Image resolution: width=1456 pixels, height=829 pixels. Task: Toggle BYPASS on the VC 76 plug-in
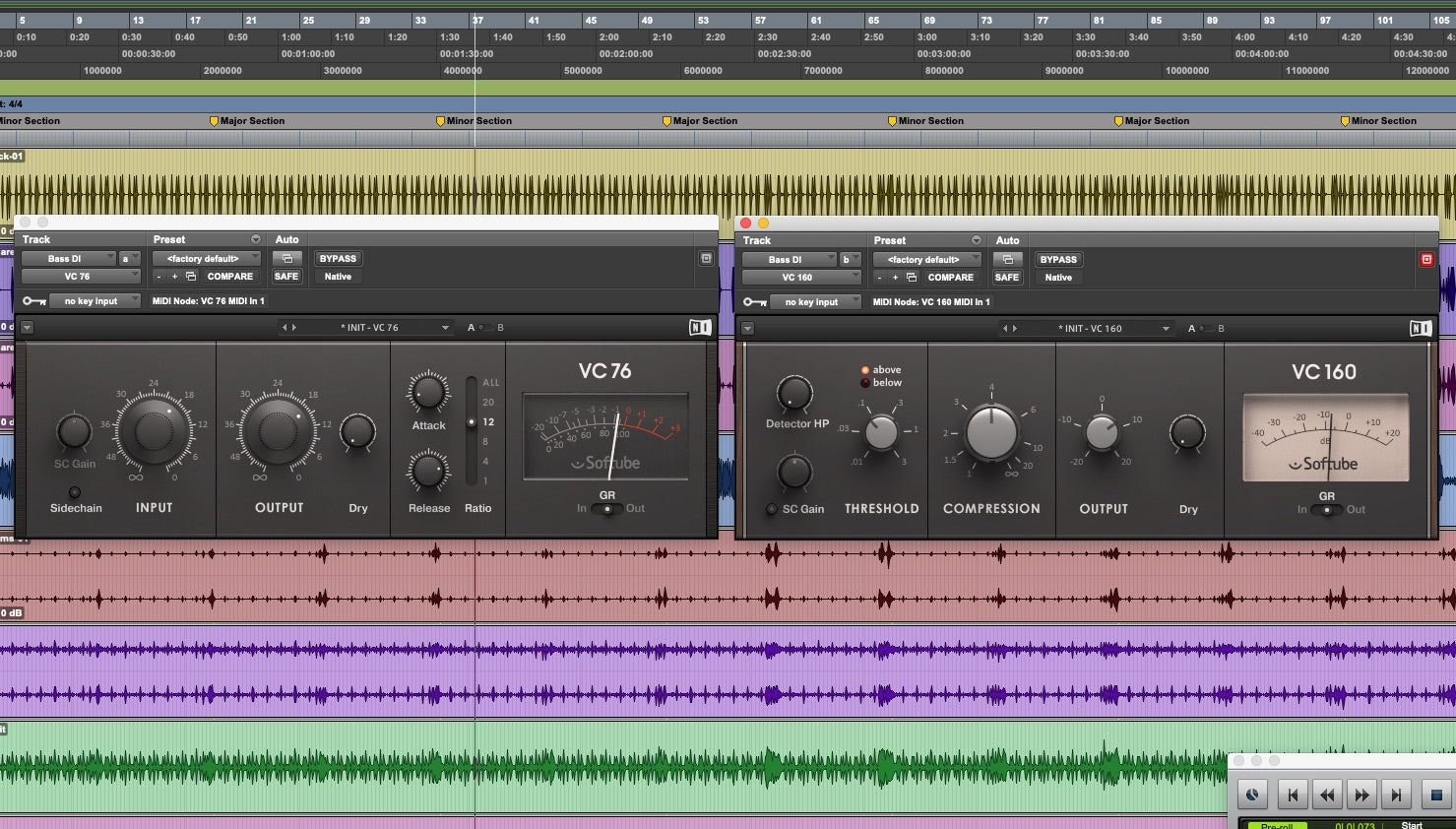[338, 259]
